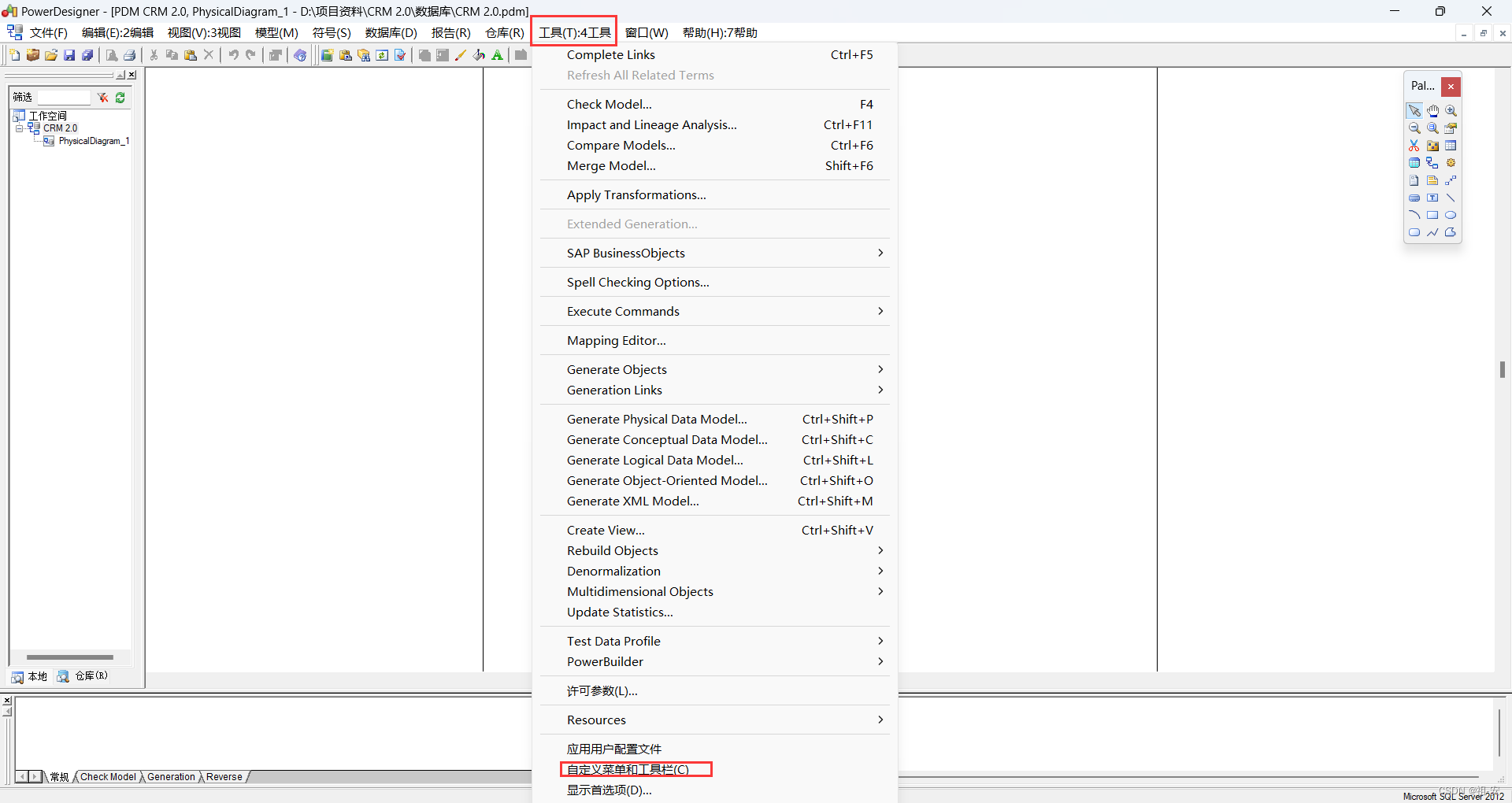Click the Undo icon on the toolbar
This screenshot has width=1512, height=803.
[234, 54]
